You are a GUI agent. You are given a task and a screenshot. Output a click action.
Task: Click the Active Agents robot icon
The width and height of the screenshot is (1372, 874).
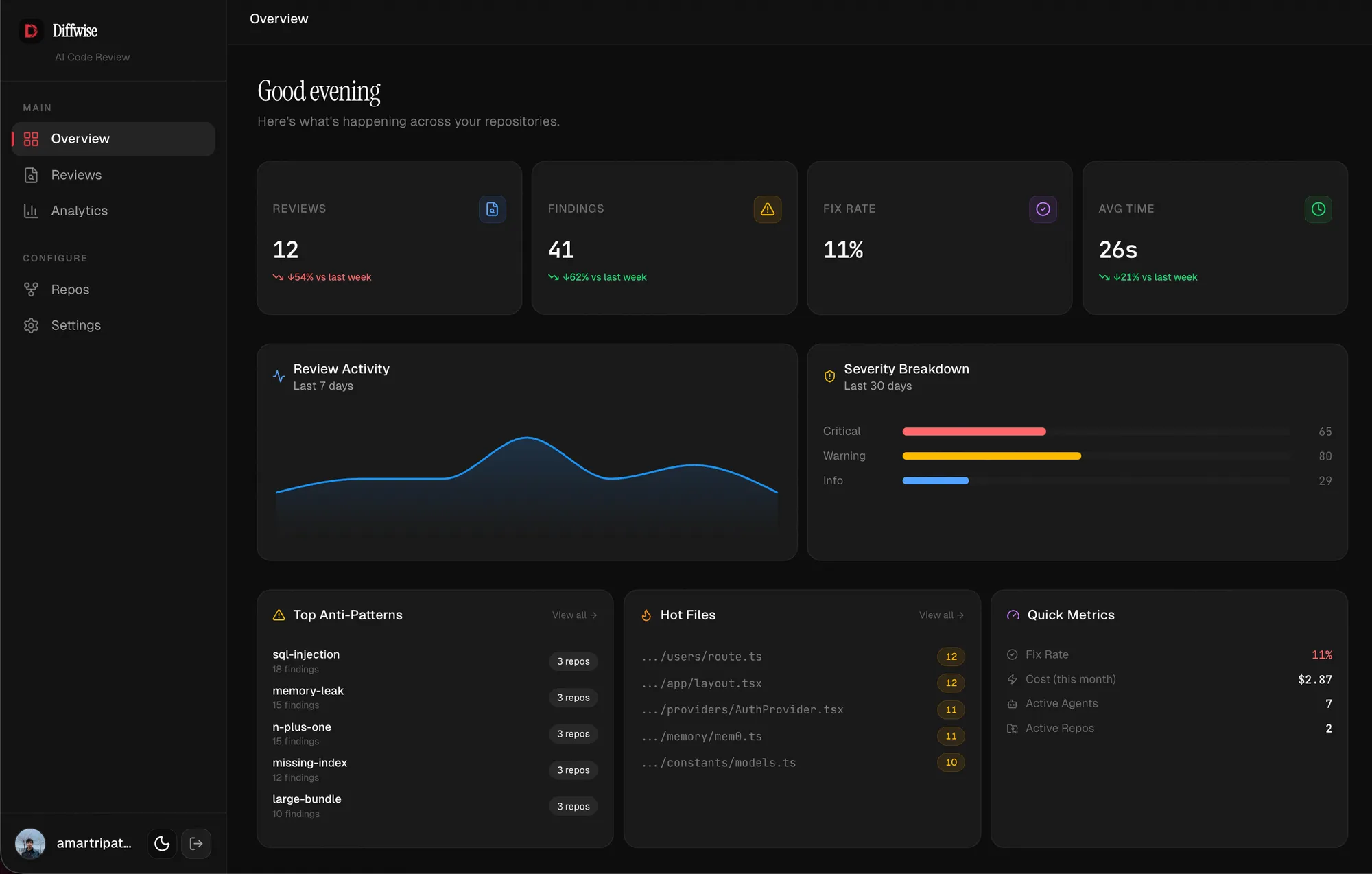click(1012, 704)
